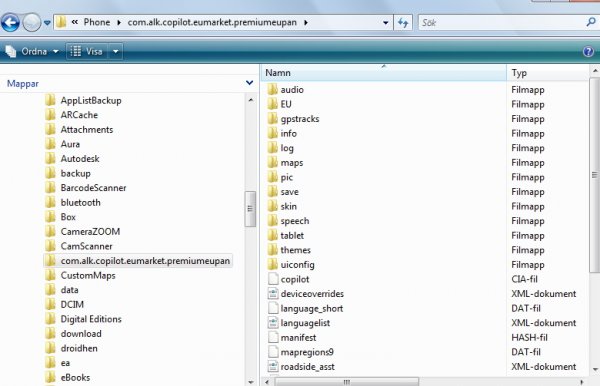The width and height of the screenshot is (600, 386).
Task: Open Help with the question mark icon
Action: (x=589, y=51)
